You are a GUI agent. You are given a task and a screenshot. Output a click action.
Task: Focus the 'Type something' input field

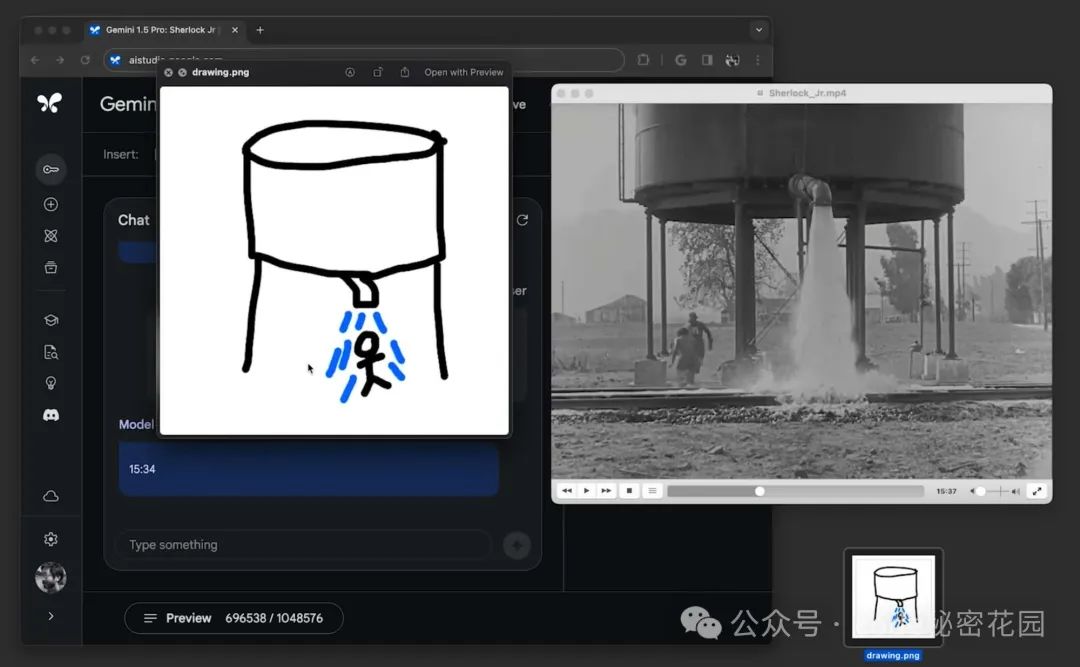[x=304, y=544]
